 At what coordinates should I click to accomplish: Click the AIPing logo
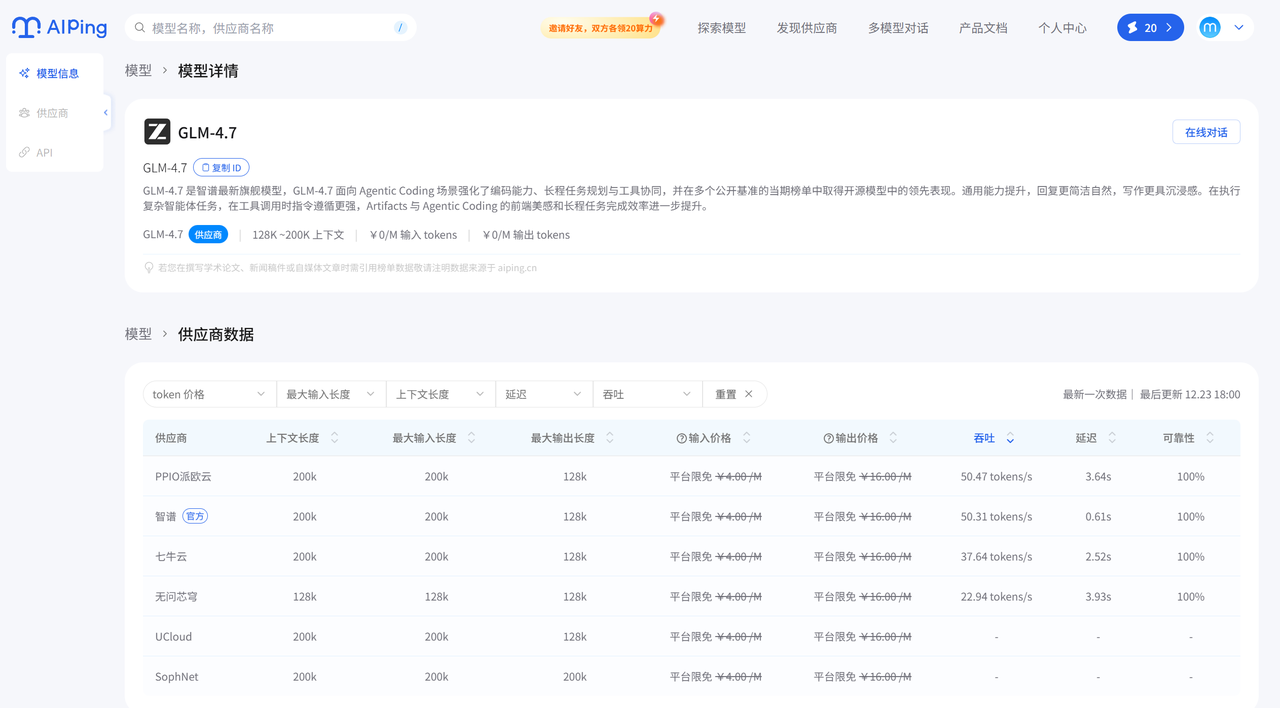tap(59, 28)
